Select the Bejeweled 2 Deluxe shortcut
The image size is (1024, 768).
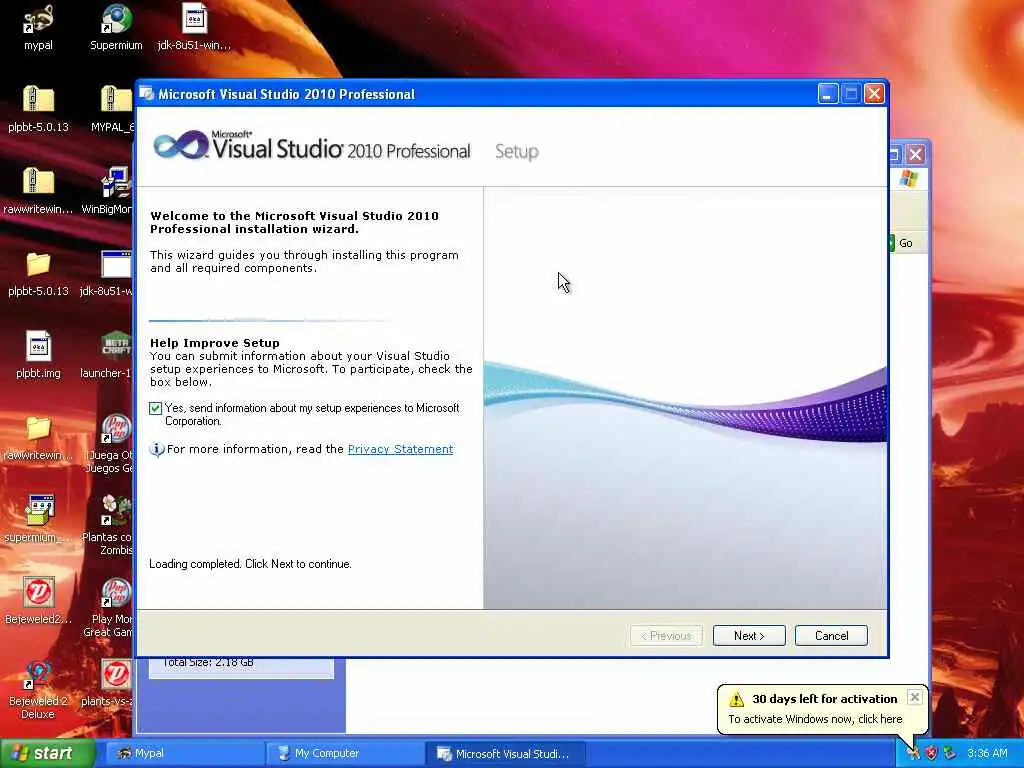pyautogui.click(x=38, y=675)
